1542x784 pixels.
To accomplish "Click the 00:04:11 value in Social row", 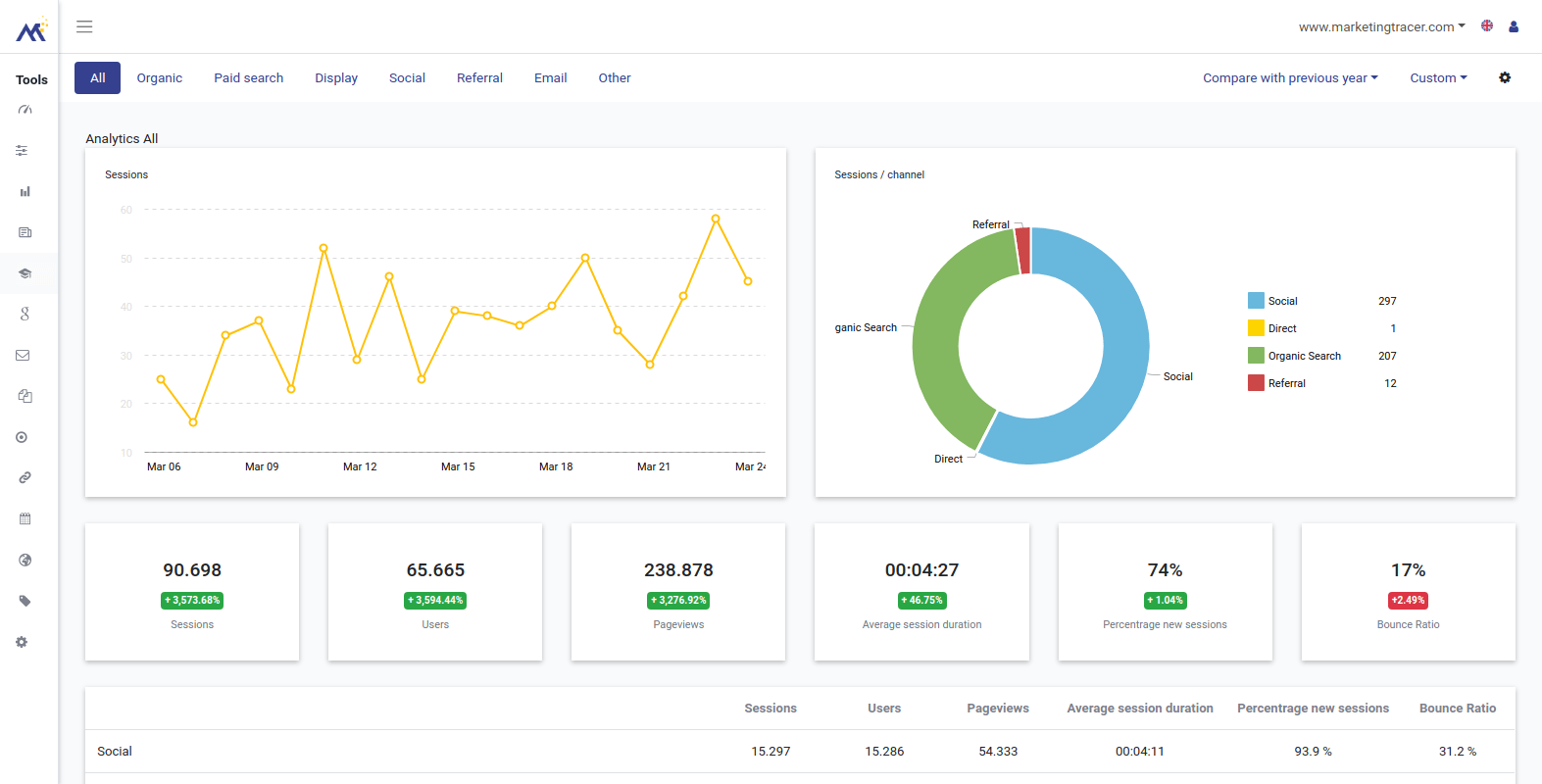I will [1140, 752].
